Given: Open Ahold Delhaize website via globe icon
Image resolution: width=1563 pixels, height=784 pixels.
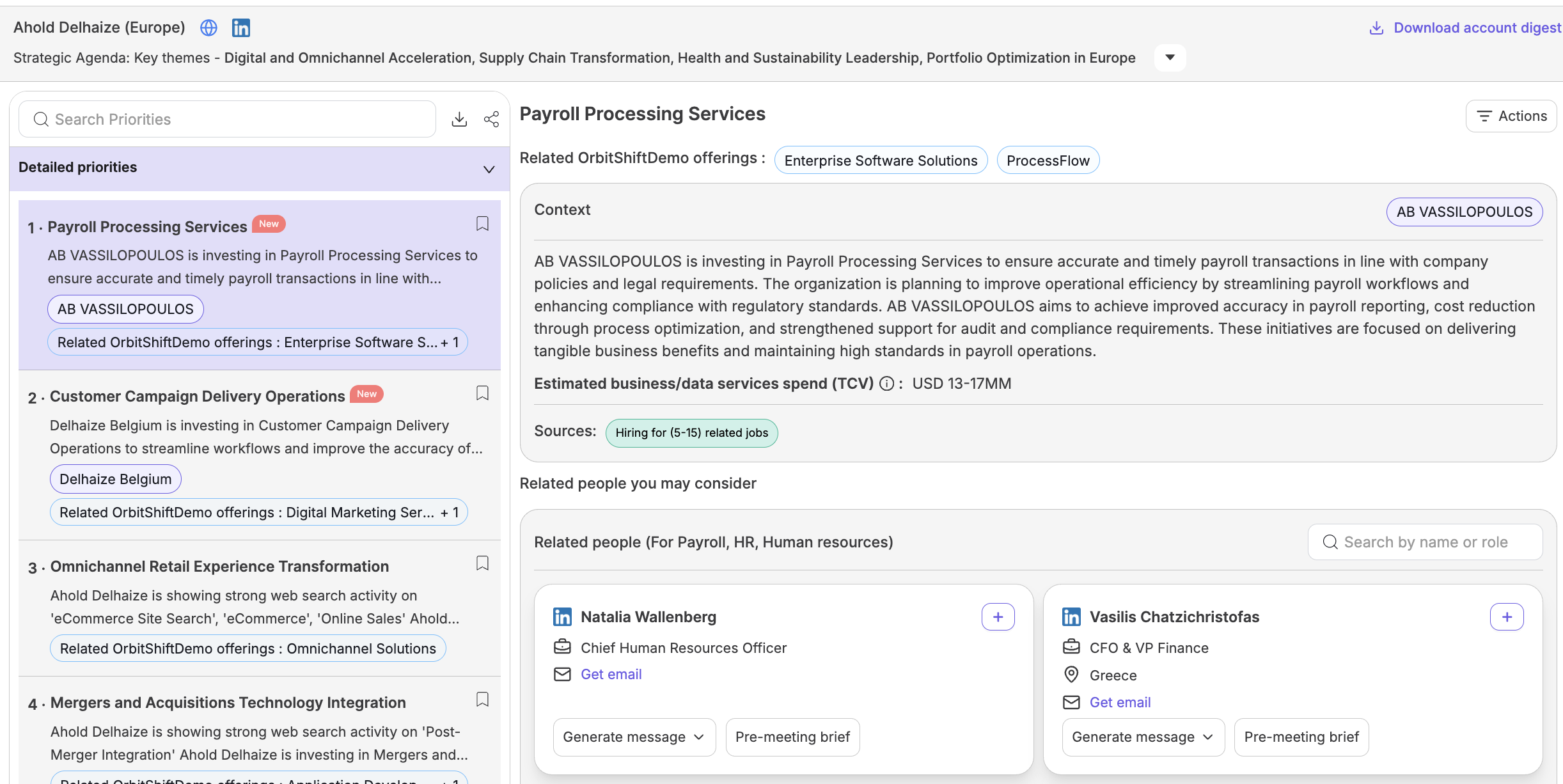Looking at the screenshot, I should pos(208,27).
